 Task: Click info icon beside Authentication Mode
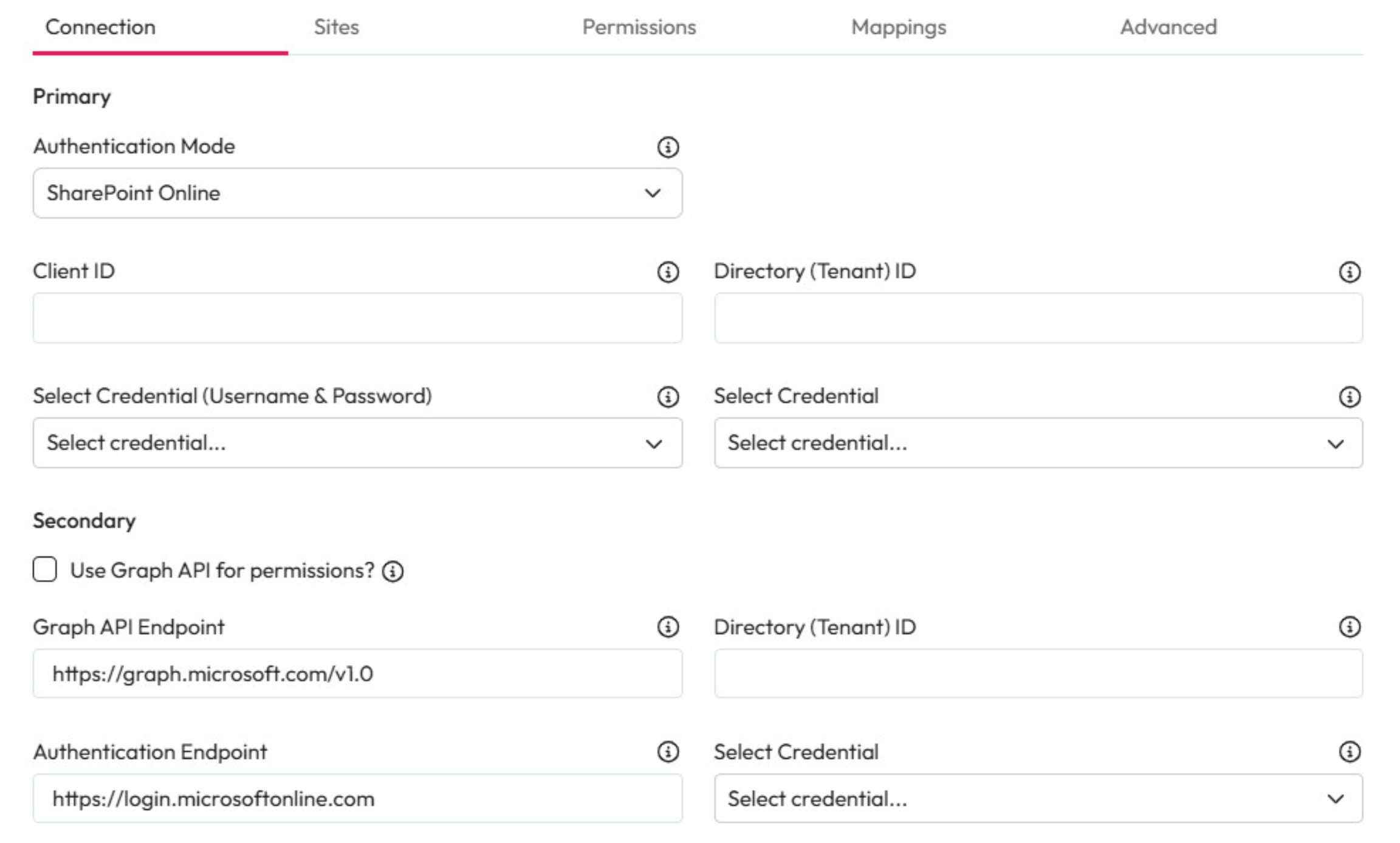coord(668,147)
